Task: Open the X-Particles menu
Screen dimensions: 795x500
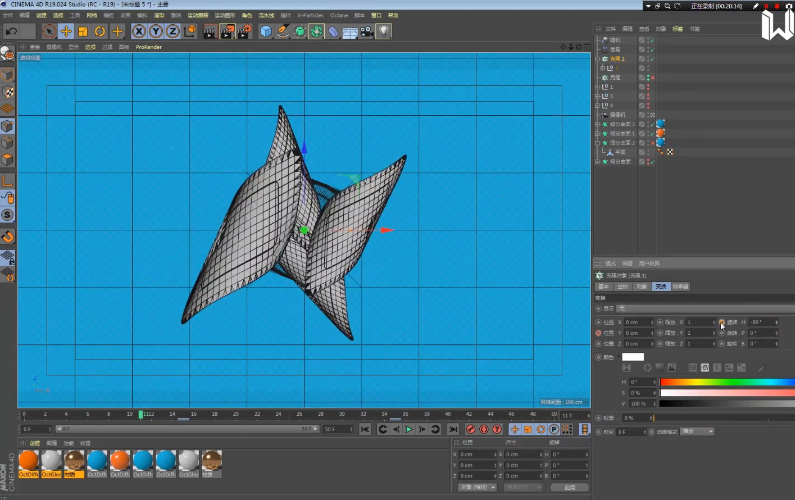Action: [310, 15]
